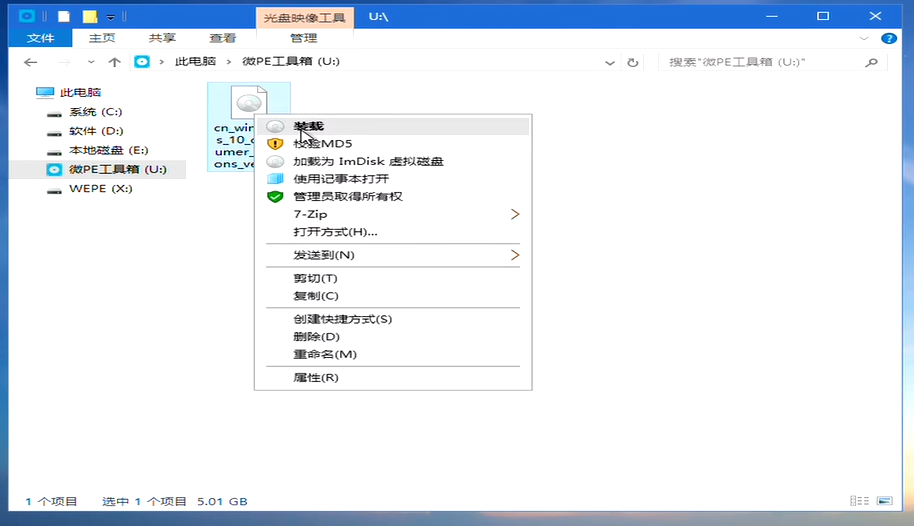Screen dimensions: 914x526
Task: Click the notepad icon beside 使用记事本打开
Action: coord(275,178)
